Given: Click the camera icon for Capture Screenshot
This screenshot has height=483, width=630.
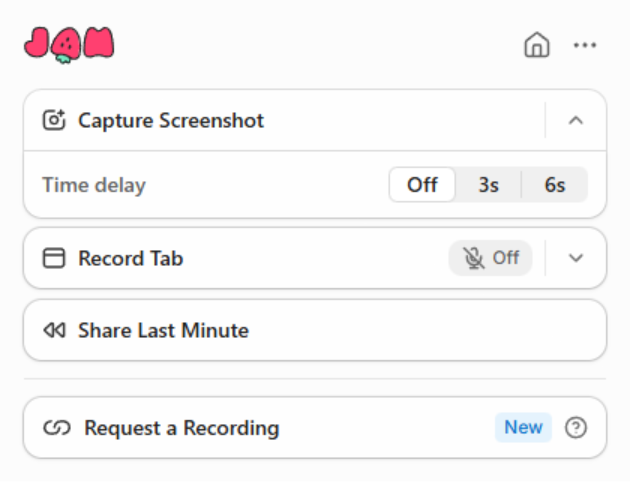Looking at the screenshot, I should coord(54,121).
